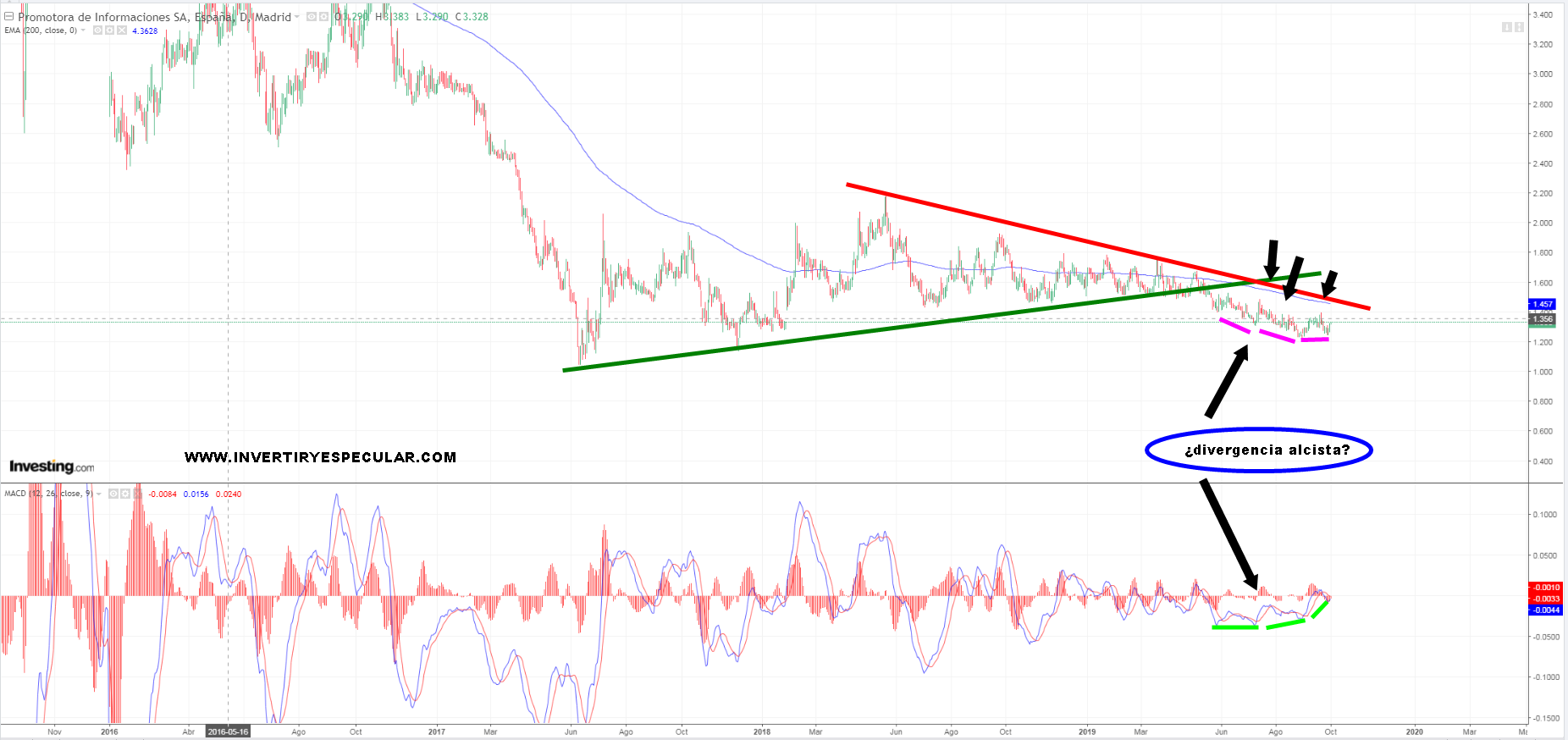Click move pane down arrow icon

point(1506,27)
